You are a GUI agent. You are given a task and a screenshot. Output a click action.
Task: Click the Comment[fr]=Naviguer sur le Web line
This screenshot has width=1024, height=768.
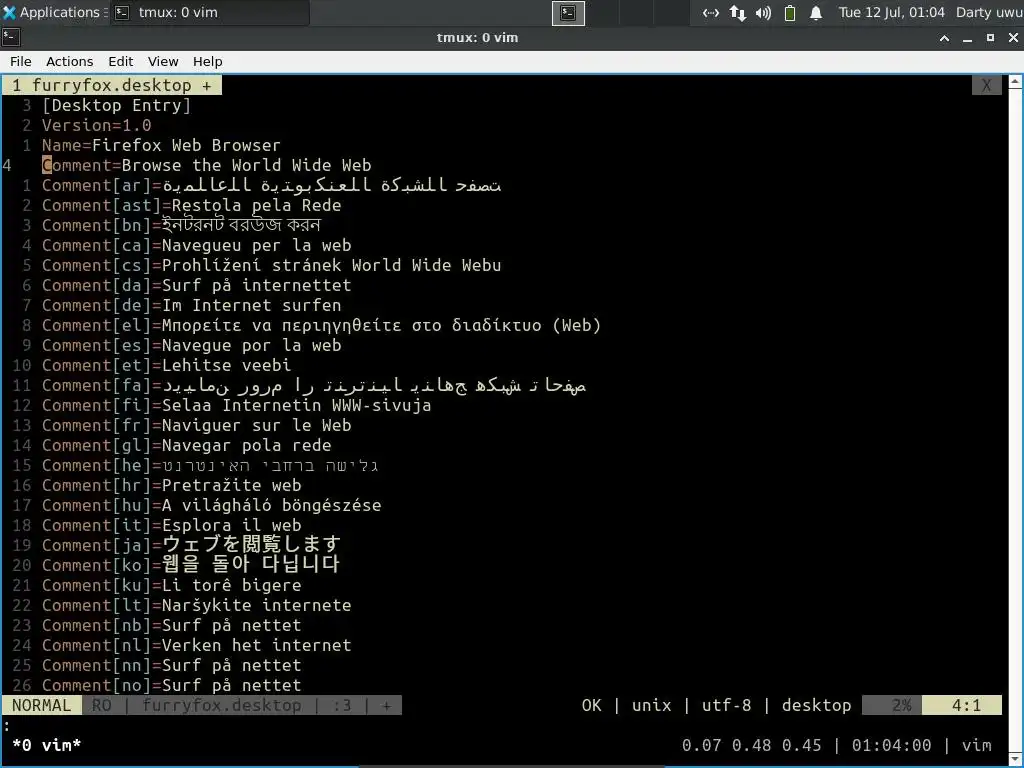[x=197, y=425]
